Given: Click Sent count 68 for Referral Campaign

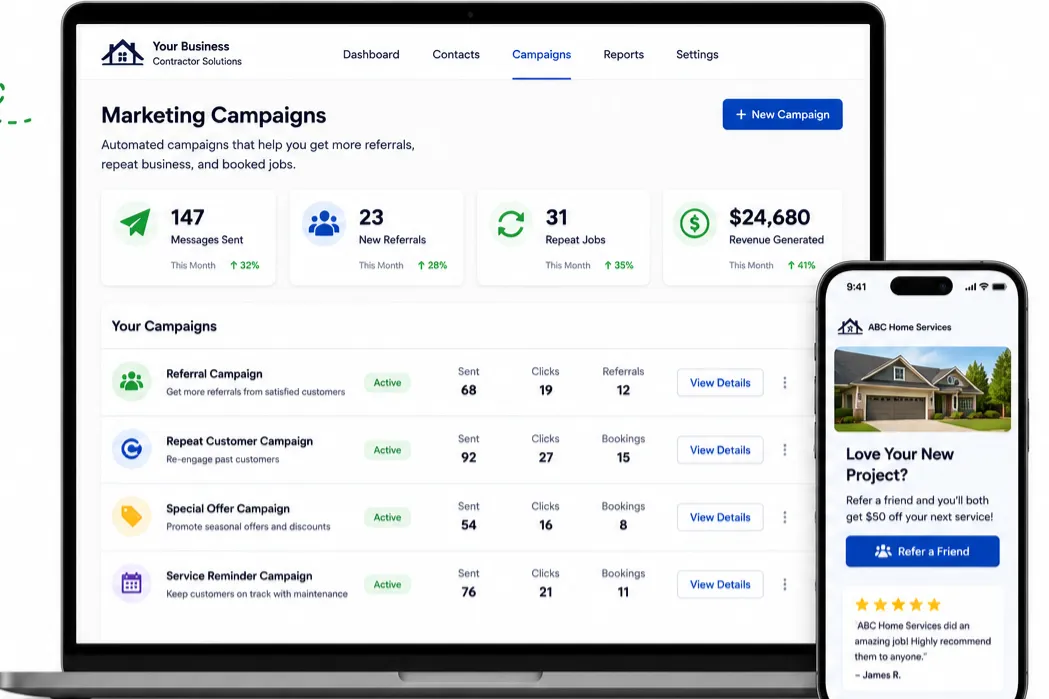Looking at the screenshot, I should pos(468,390).
